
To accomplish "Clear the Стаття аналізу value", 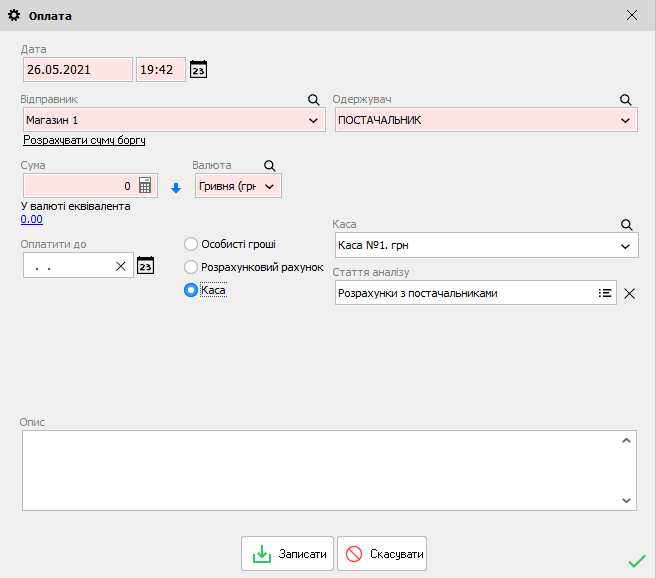I will (x=629, y=294).
